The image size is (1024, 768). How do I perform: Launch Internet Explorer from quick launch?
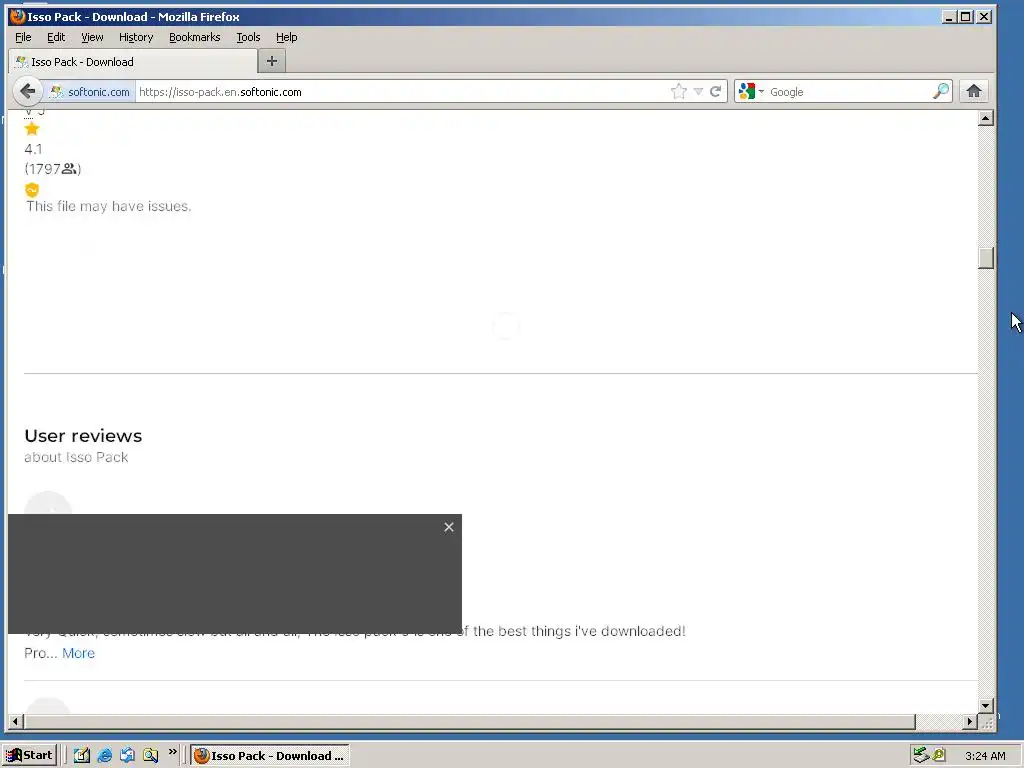click(x=104, y=756)
